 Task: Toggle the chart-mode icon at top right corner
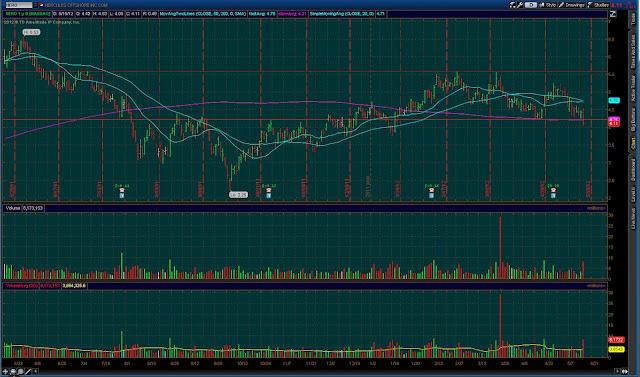point(613,14)
